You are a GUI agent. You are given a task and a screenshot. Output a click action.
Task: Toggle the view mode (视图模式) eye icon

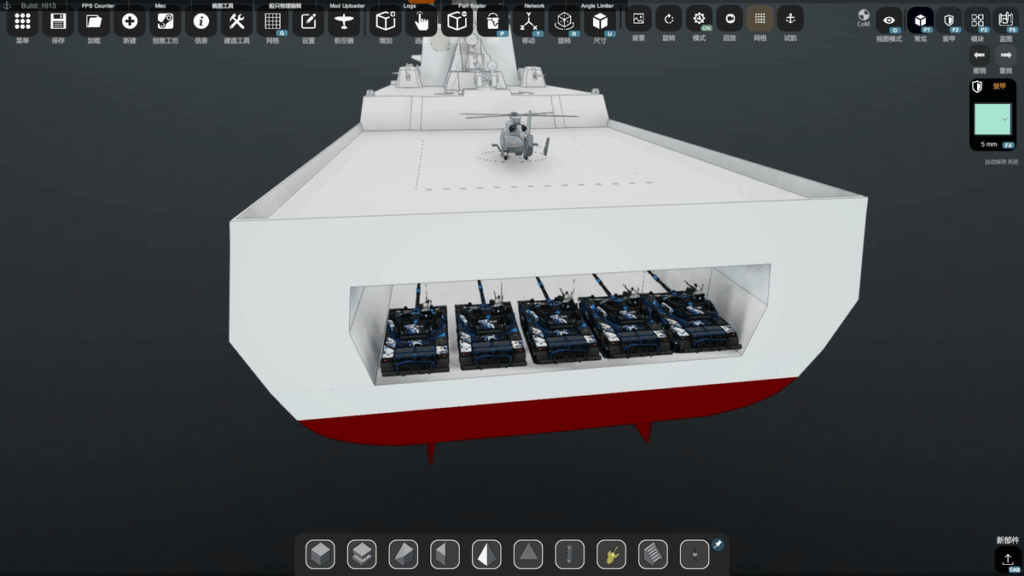(x=888, y=20)
